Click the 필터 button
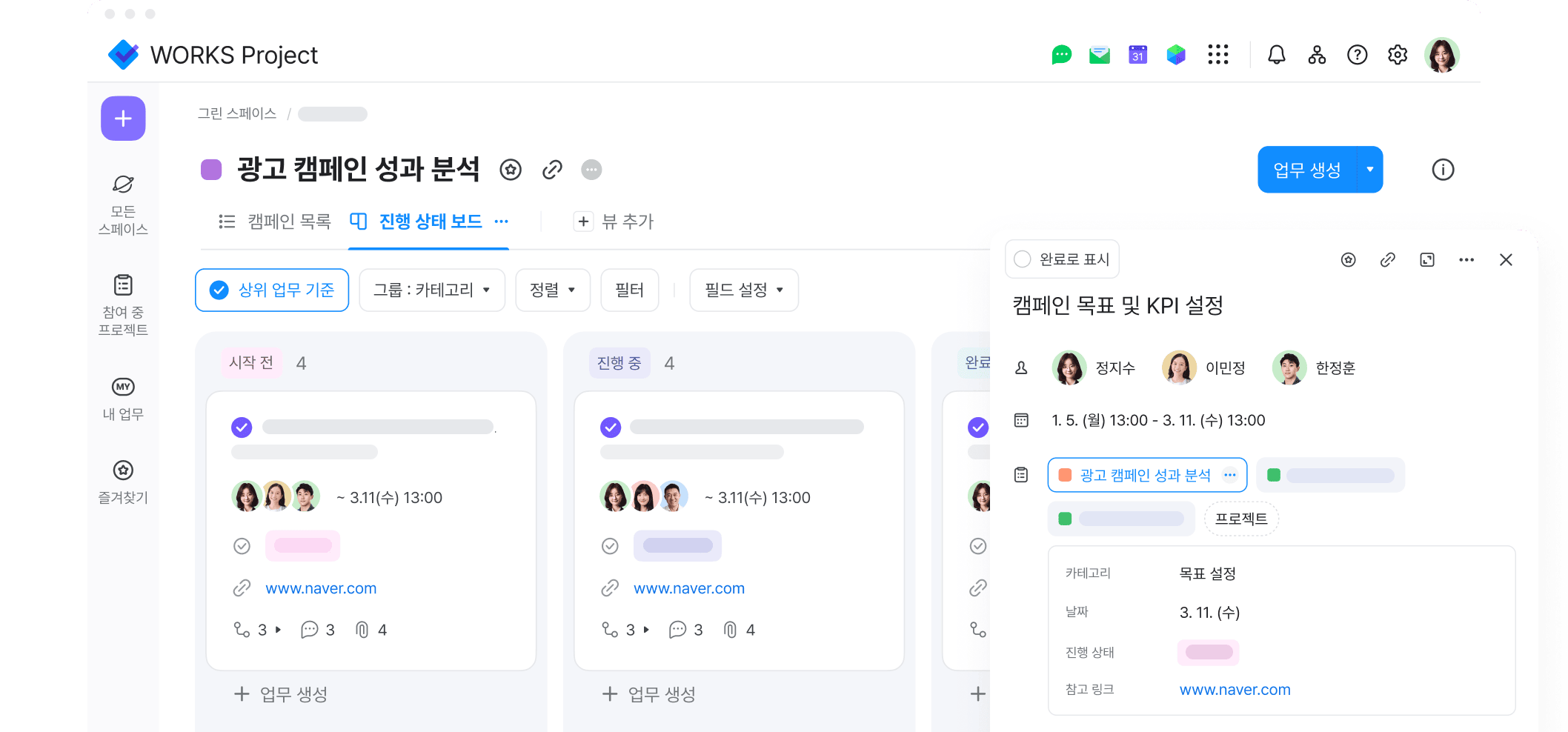 (629, 290)
